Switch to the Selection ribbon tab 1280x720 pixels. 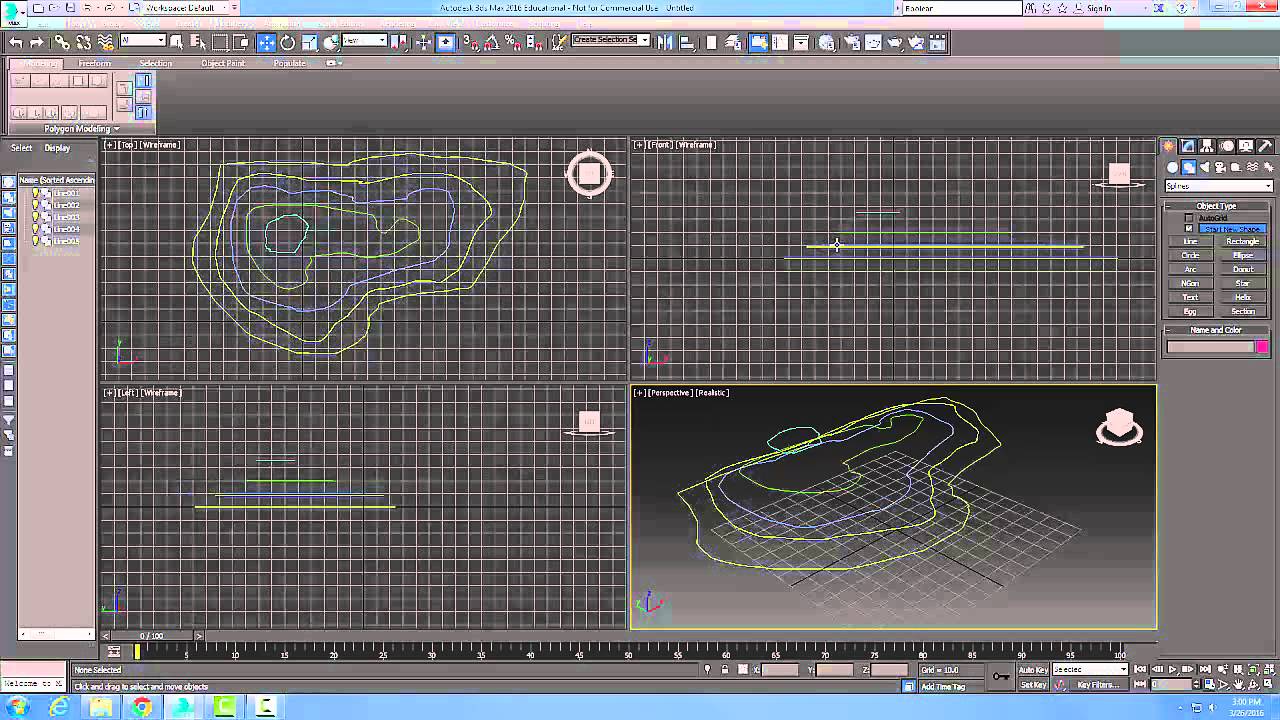coord(155,63)
